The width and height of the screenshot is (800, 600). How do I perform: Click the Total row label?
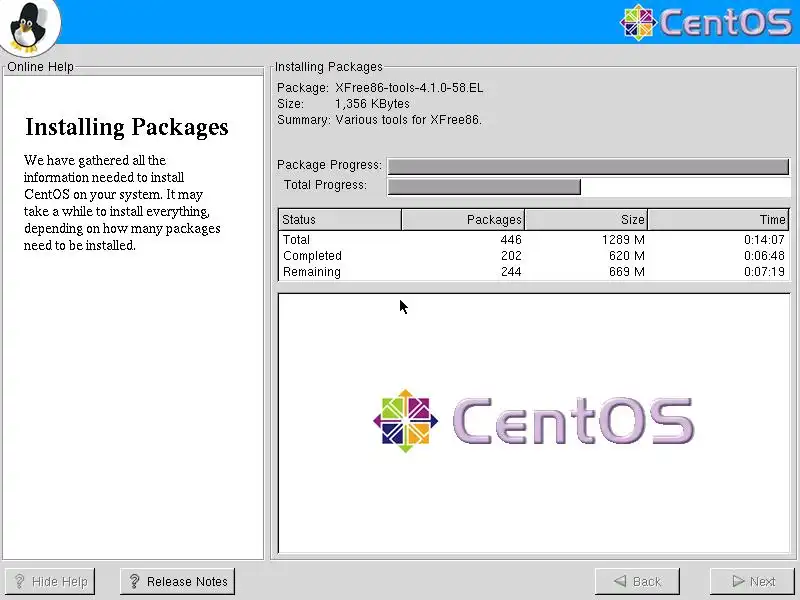click(296, 240)
